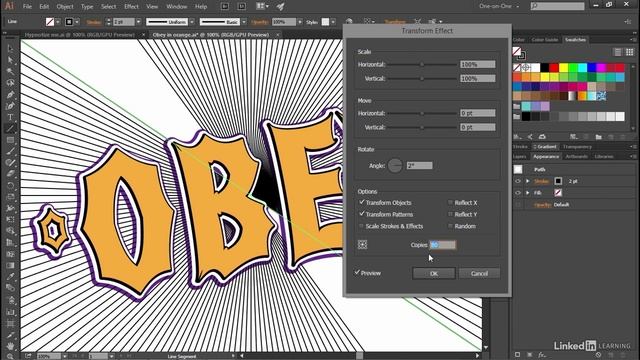Click Opacity Default in Appearance panel

click(x=551, y=205)
